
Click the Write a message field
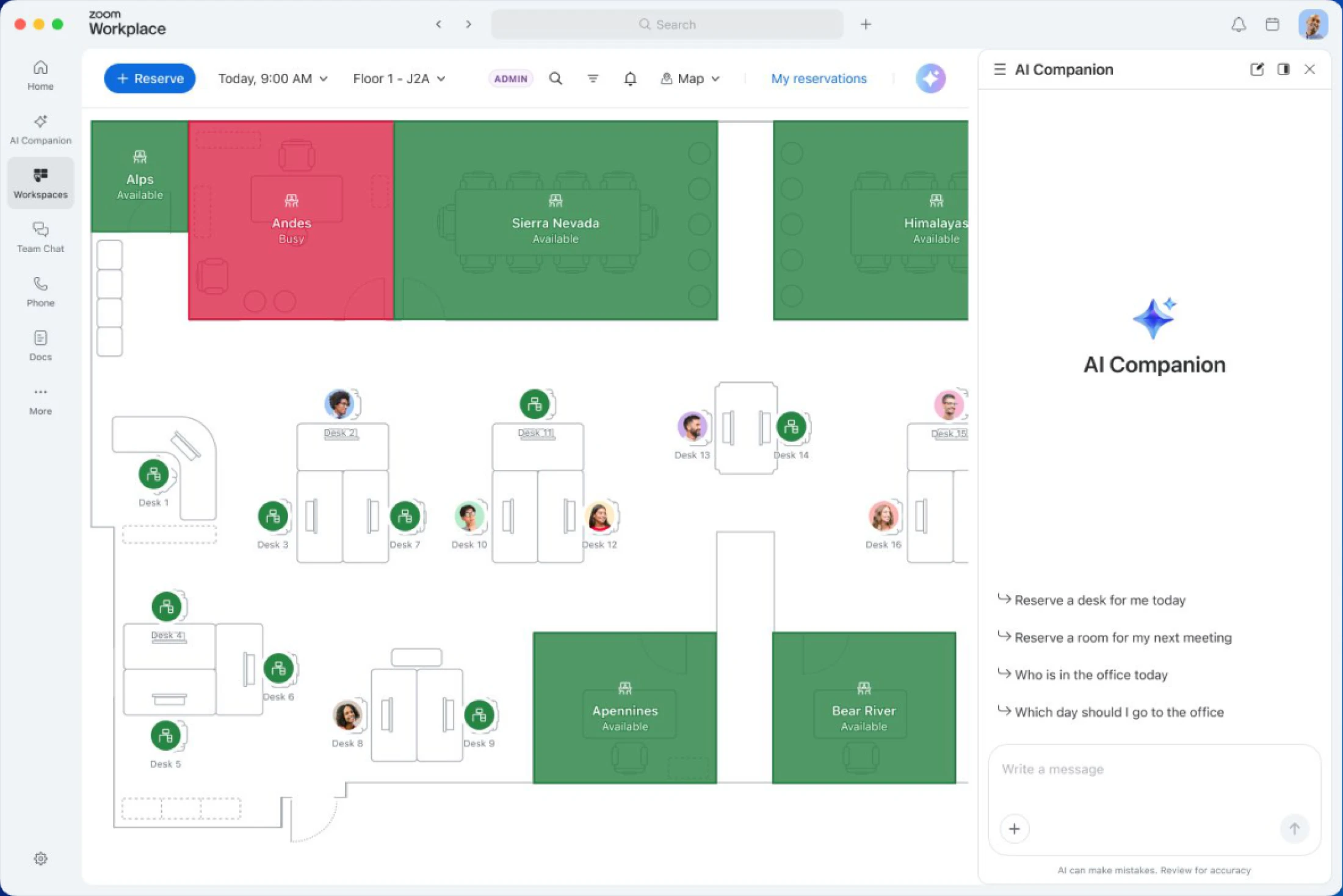(1154, 769)
